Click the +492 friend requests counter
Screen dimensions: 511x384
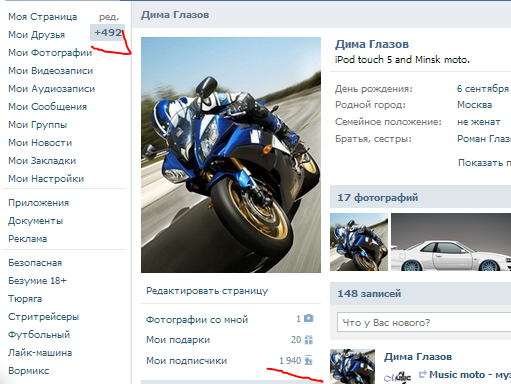pyautogui.click(x=108, y=32)
